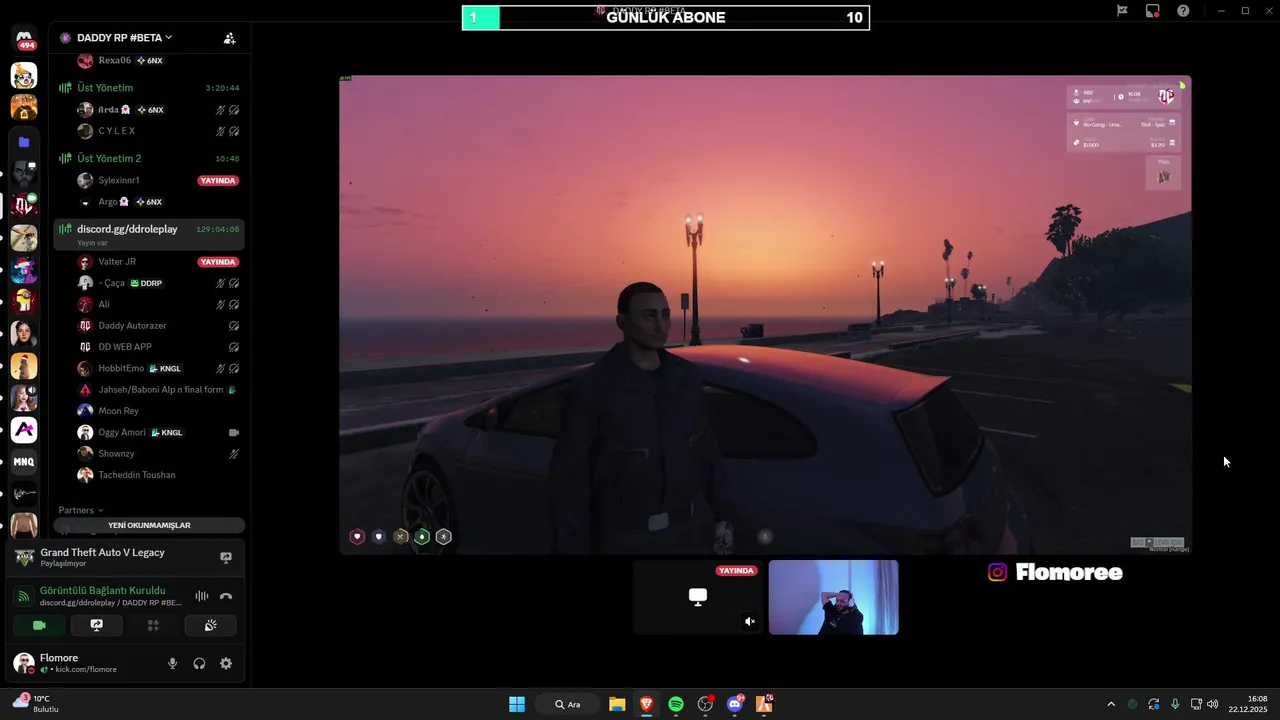
Task: Select the discord.gg/ddroleplay voice channel
Action: pos(149,234)
